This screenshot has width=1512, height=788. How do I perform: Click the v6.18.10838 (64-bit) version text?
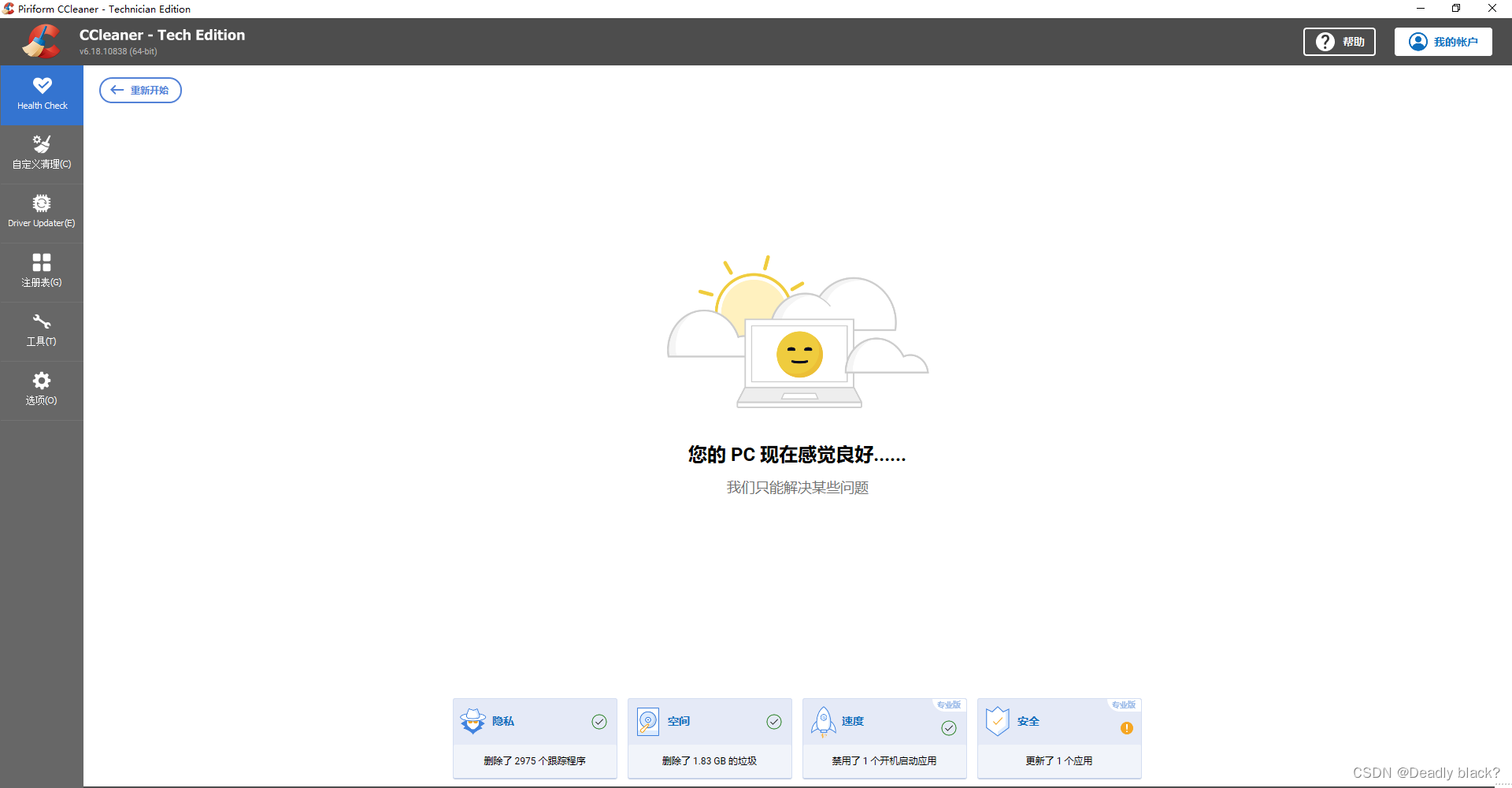tap(118, 51)
